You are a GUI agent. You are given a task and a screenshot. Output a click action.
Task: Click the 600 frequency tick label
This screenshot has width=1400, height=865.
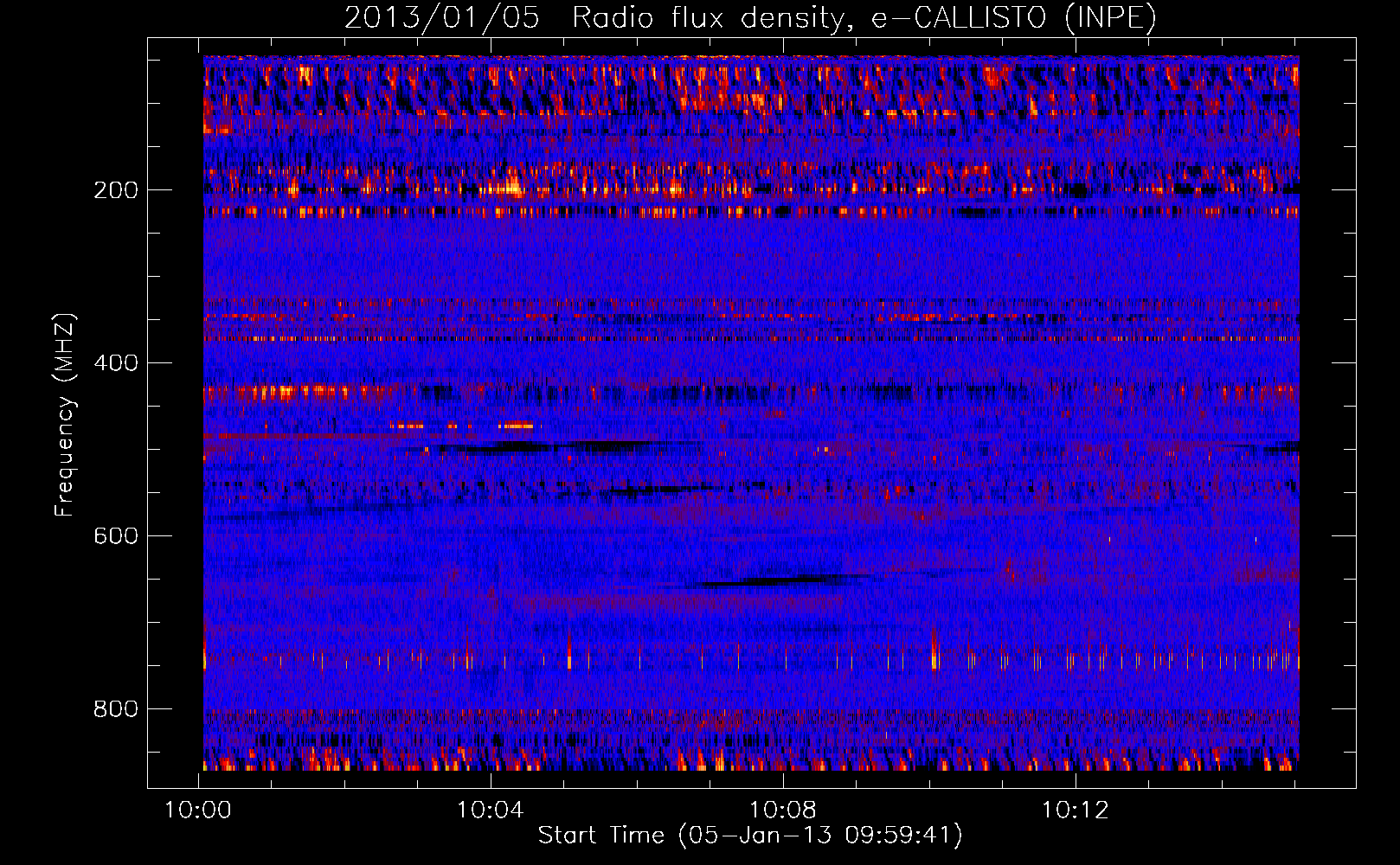click(x=116, y=536)
